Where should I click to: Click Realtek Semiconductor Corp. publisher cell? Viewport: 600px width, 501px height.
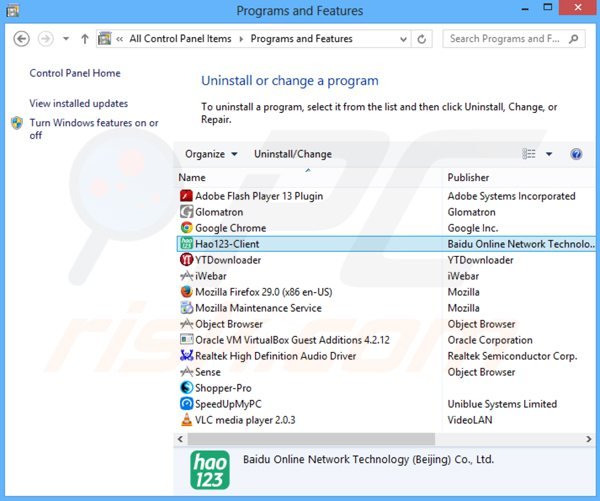pyautogui.click(x=512, y=356)
